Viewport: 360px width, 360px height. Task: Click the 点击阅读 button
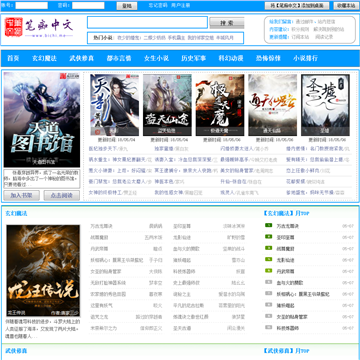(62, 195)
